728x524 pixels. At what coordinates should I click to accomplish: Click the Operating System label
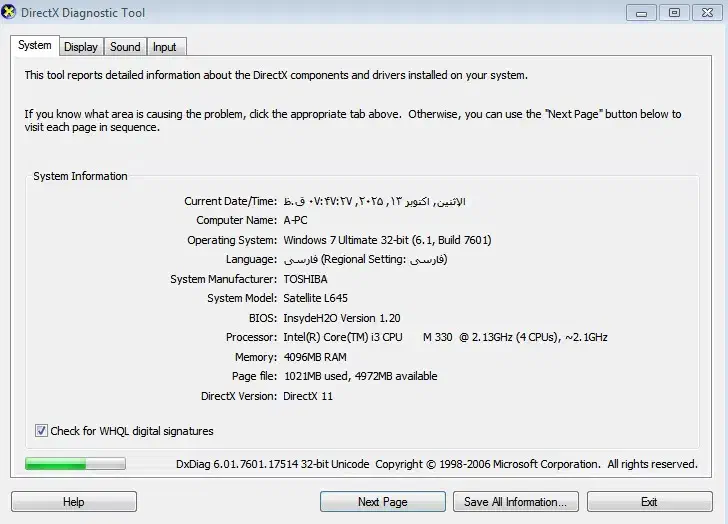232,240
